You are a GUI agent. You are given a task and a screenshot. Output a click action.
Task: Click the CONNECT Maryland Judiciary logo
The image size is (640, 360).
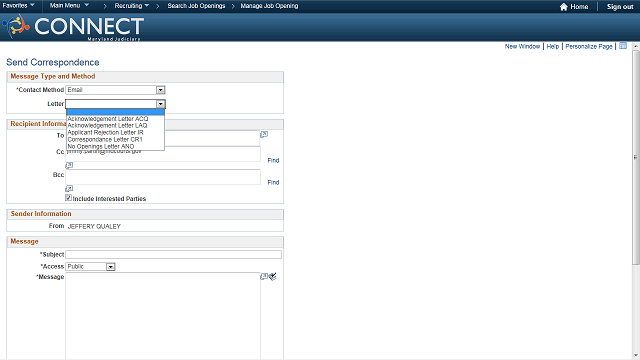coord(73,27)
